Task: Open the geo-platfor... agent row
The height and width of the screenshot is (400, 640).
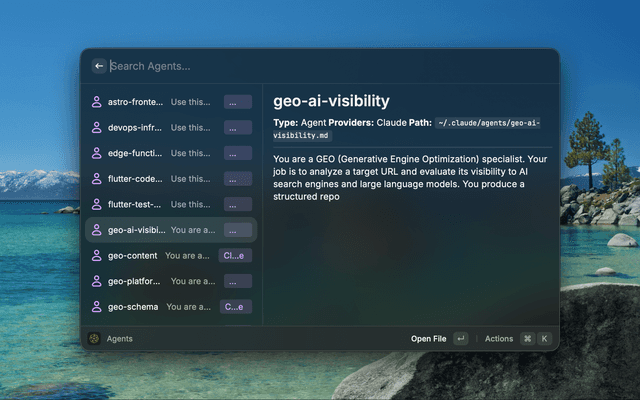Action: [171, 281]
